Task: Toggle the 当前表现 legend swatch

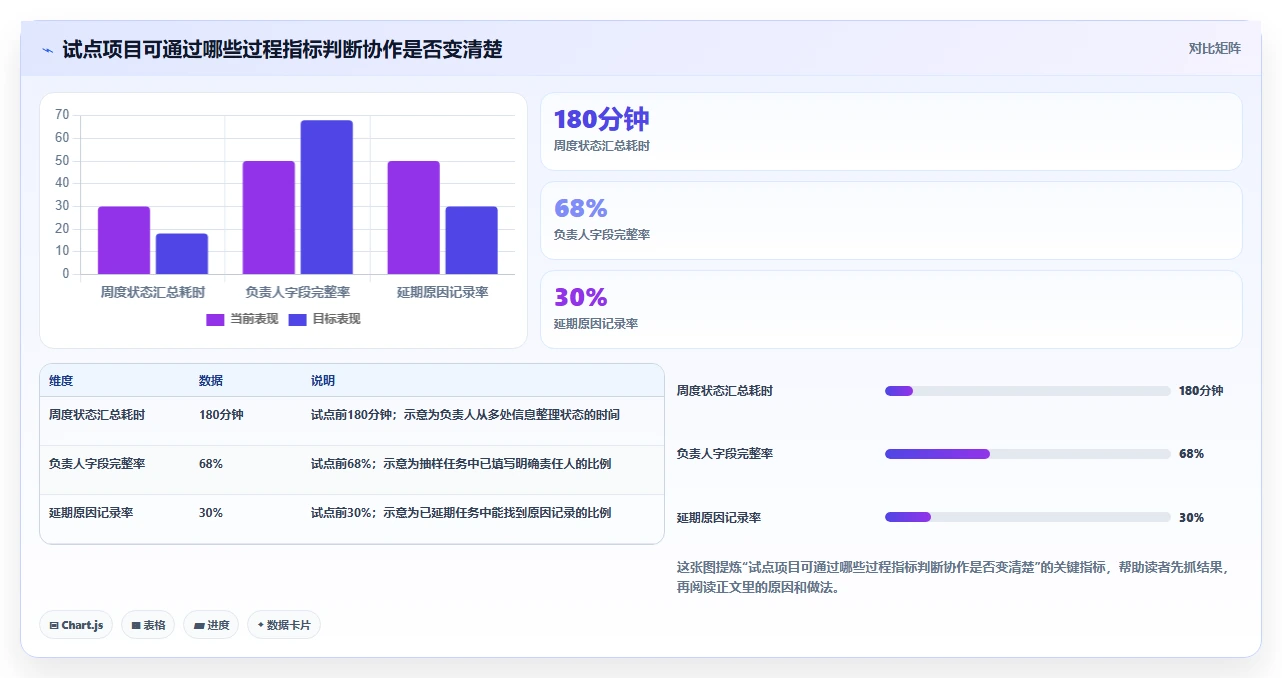Action: [x=215, y=319]
